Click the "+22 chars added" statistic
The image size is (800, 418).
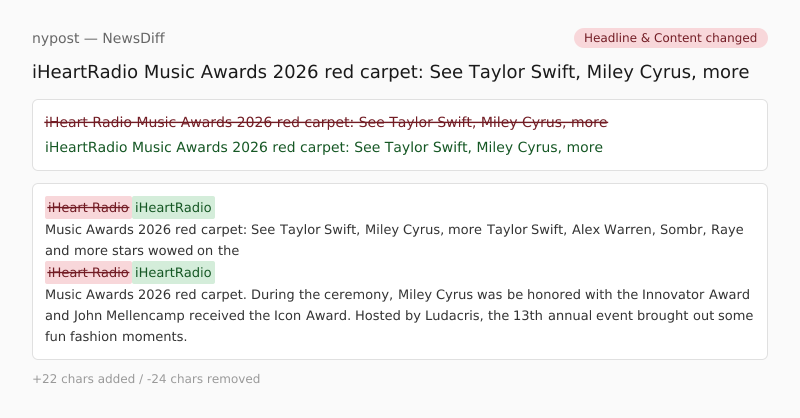(x=74, y=379)
